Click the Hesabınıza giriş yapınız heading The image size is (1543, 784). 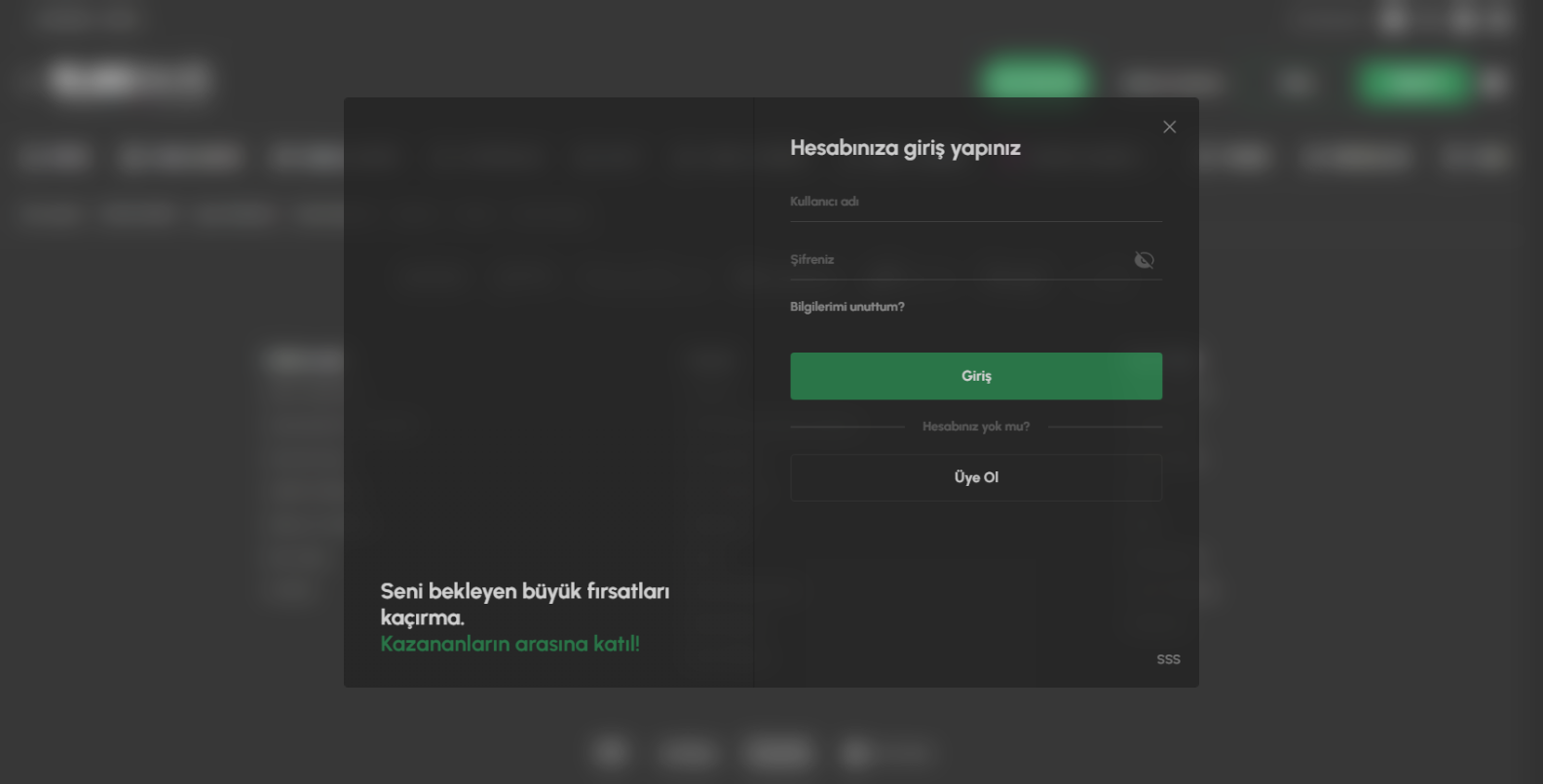[905, 148]
